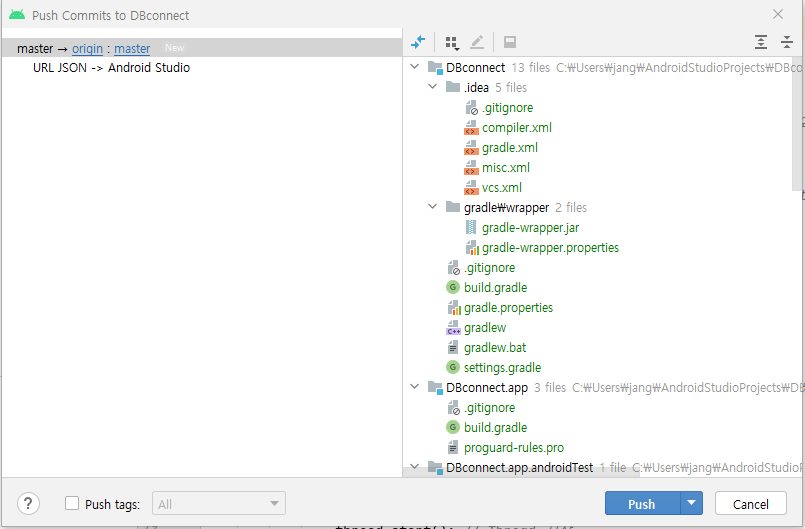The image size is (805, 529).
Task: Click the Cancel button
Action: (751, 503)
